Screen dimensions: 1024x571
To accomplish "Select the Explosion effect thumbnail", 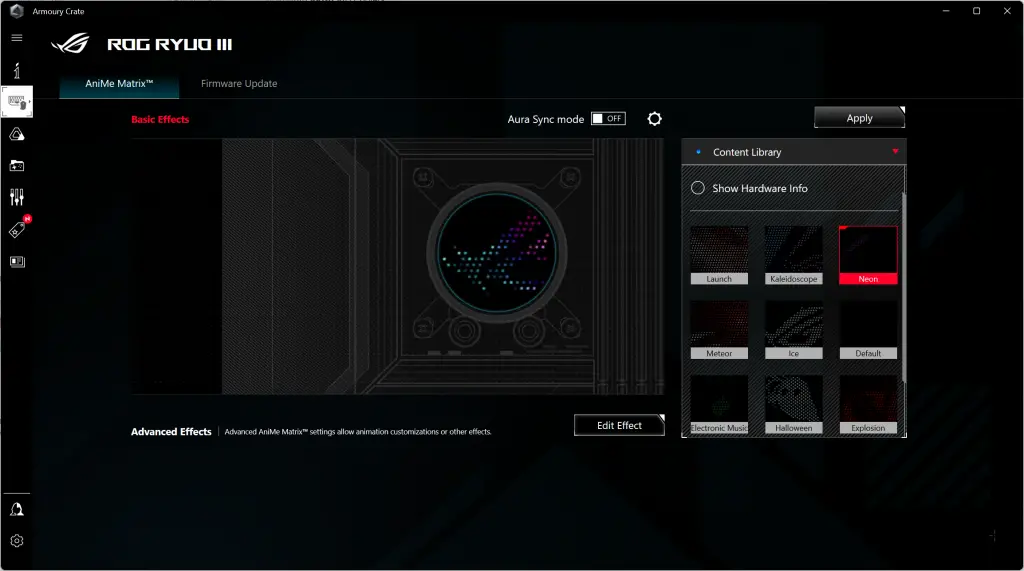I will [x=868, y=404].
